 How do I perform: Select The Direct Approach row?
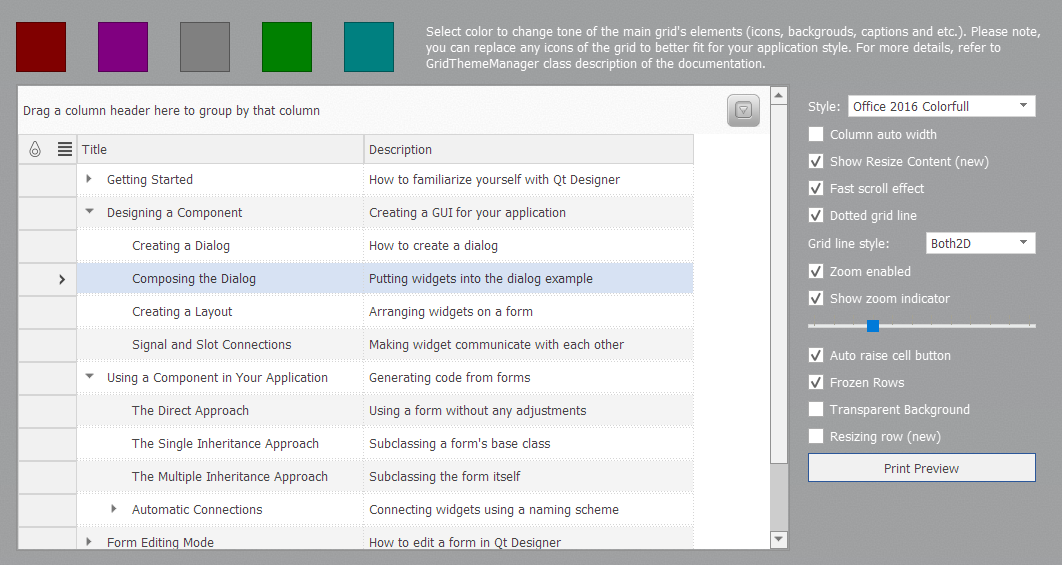(385, 411)
